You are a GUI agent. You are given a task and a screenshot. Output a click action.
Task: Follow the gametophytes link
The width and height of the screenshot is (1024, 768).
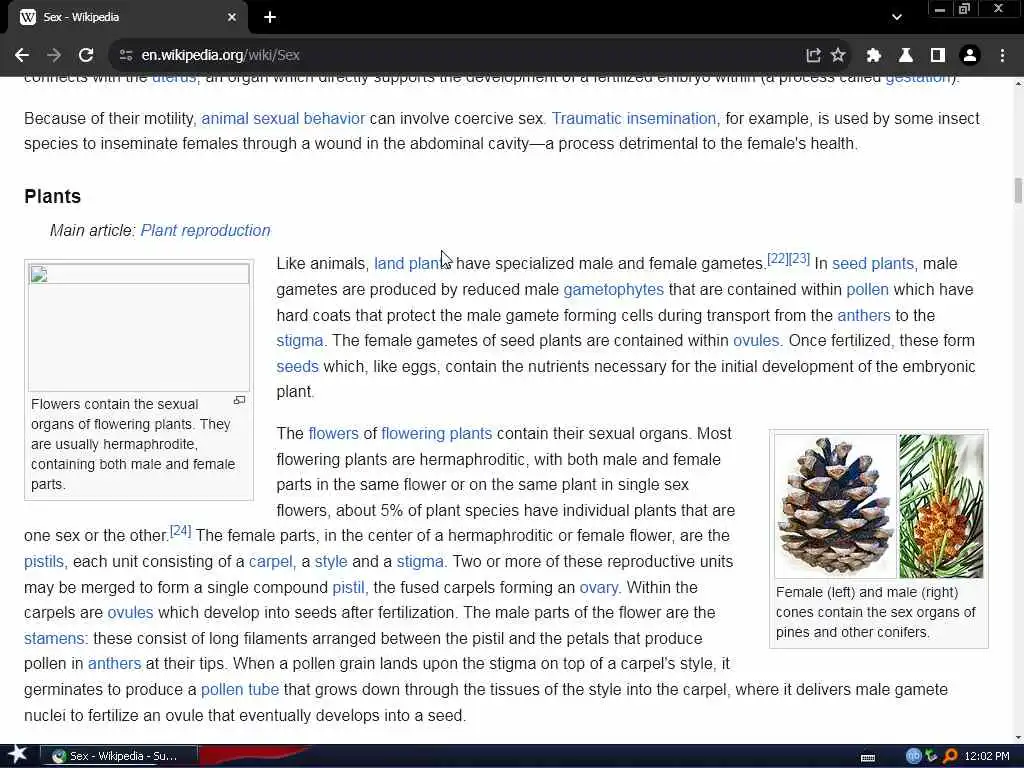[x=613, y=289]
